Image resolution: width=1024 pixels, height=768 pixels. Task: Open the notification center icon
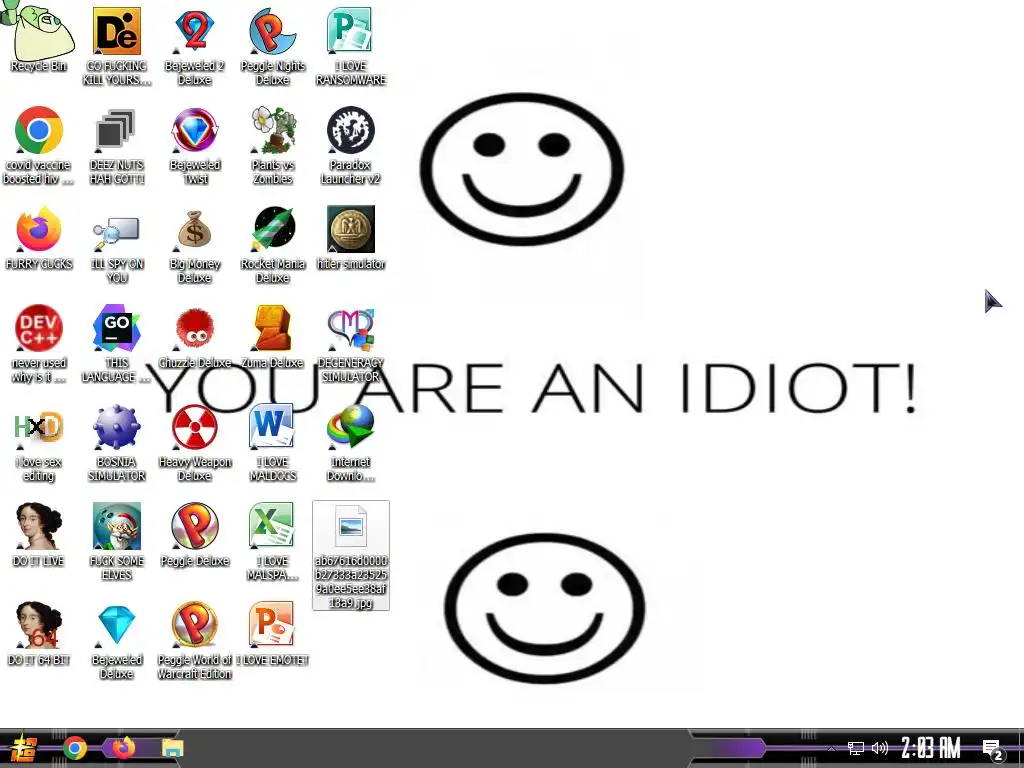(993, 750)
